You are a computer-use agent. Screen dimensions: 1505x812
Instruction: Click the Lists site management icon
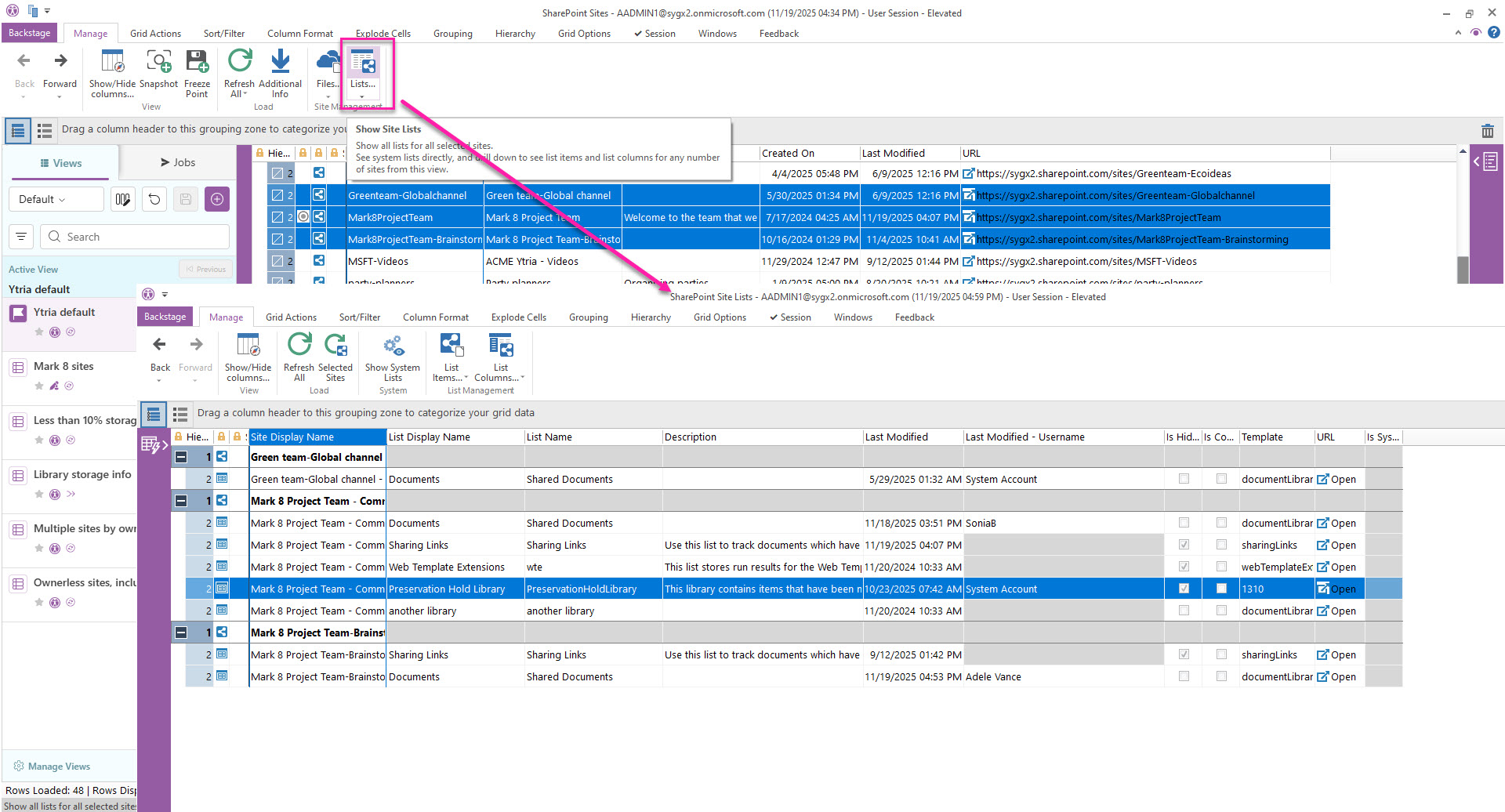[x=362, y=63]
